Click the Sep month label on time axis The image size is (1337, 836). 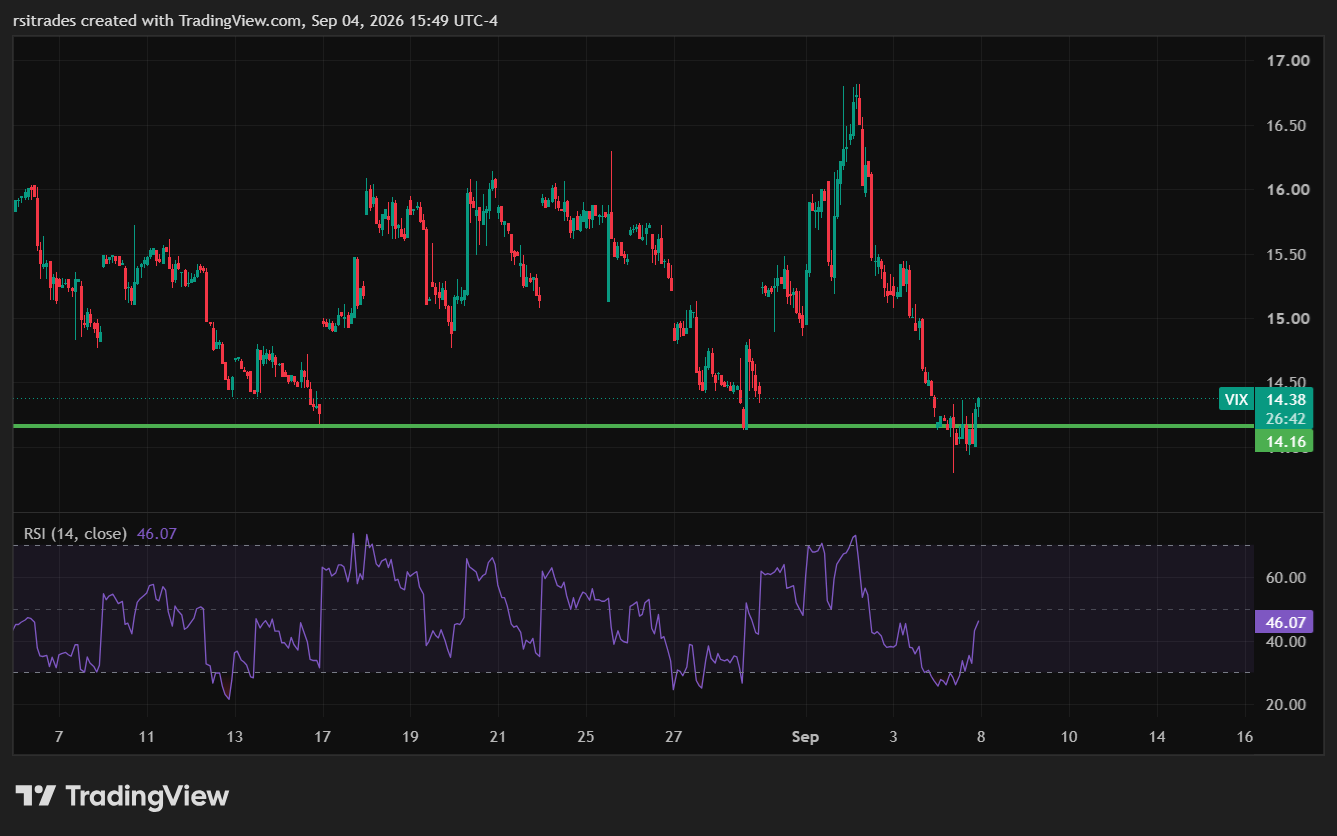click(805, 738)
